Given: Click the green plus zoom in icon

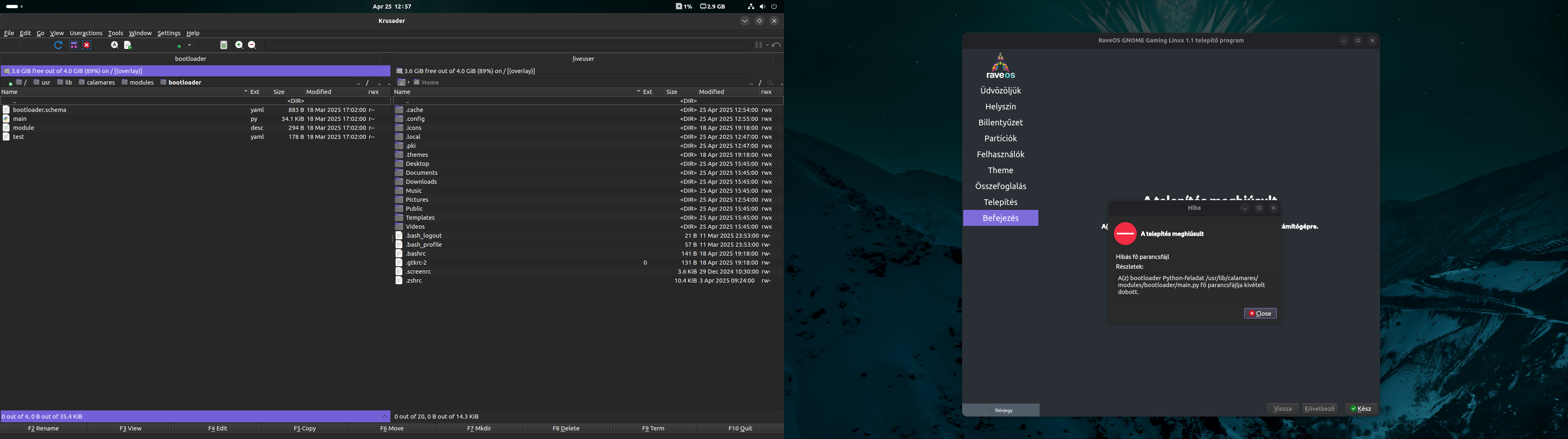Looking at the screenshot, I should tap(239, 45).
